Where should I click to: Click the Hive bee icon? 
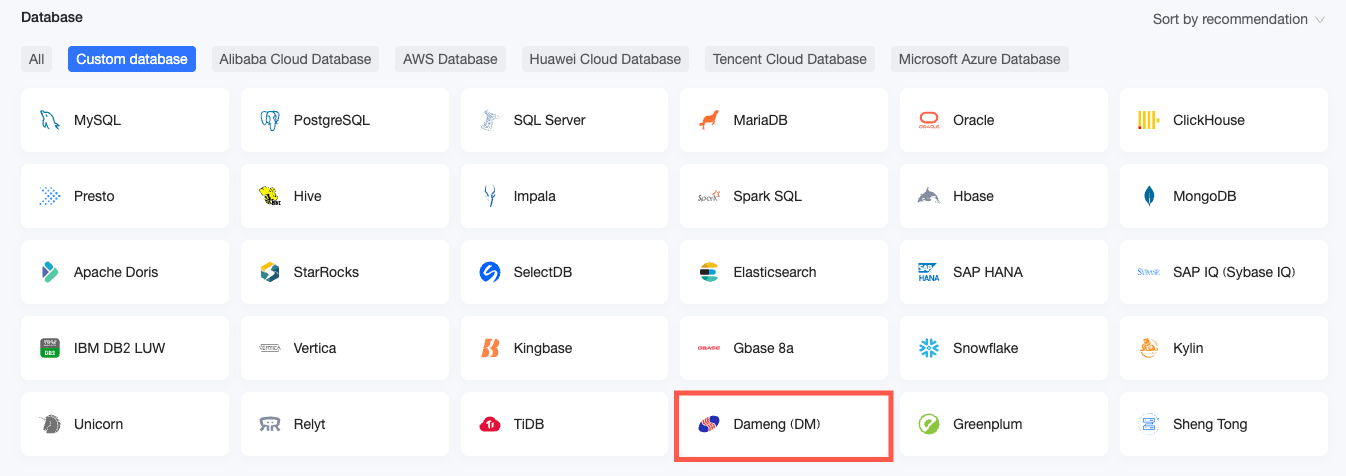pos(269,196)
